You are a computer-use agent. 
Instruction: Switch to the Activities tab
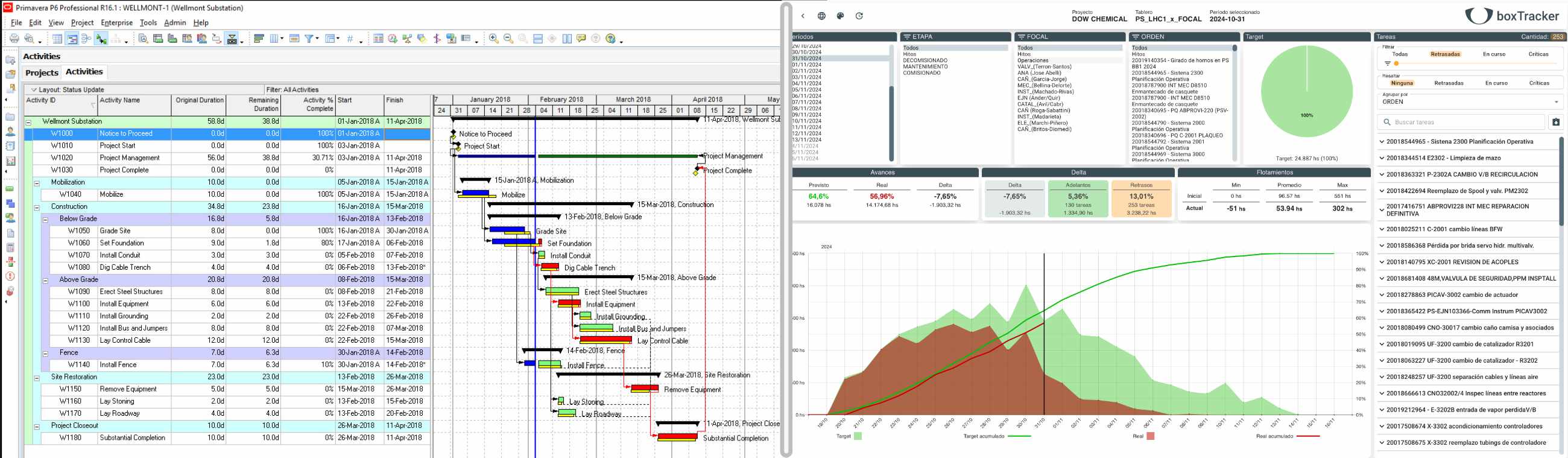(x=84, y=72)
